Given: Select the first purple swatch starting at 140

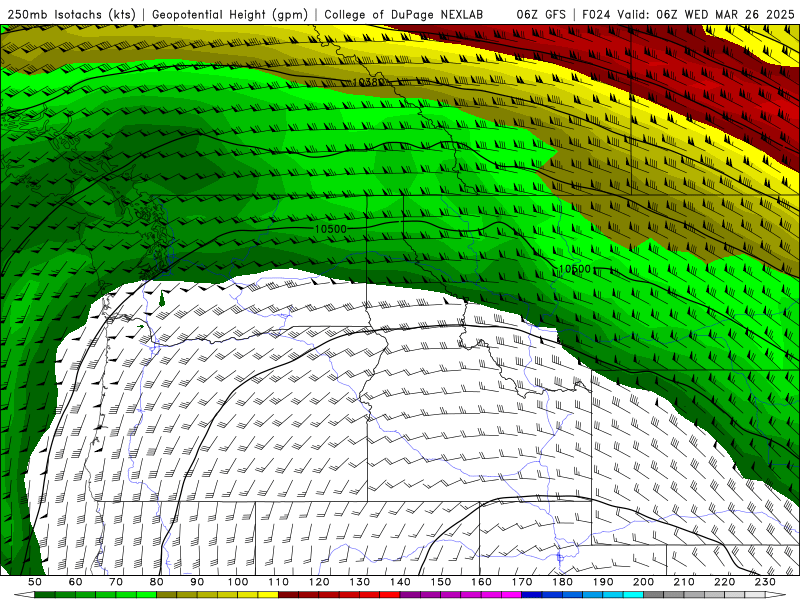Looking at the screenshot, I should pos(410,595).
